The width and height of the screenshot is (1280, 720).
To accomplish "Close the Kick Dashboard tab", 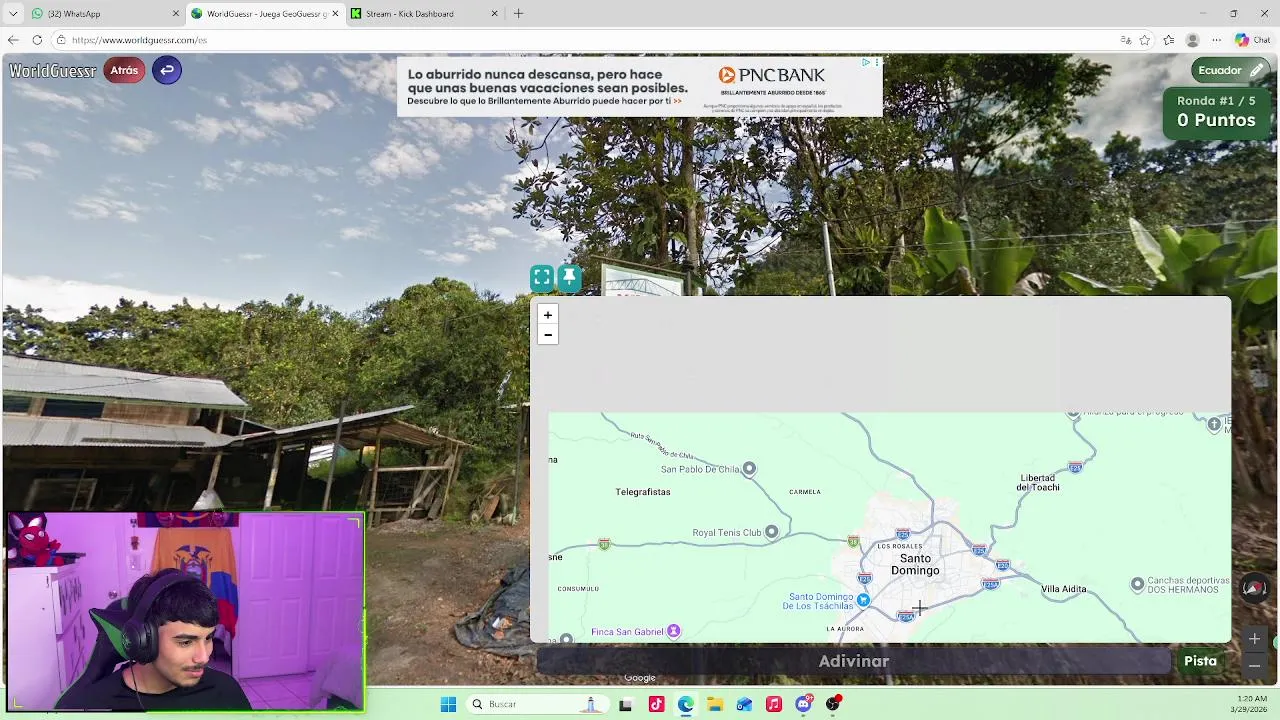I will (494, 14).
